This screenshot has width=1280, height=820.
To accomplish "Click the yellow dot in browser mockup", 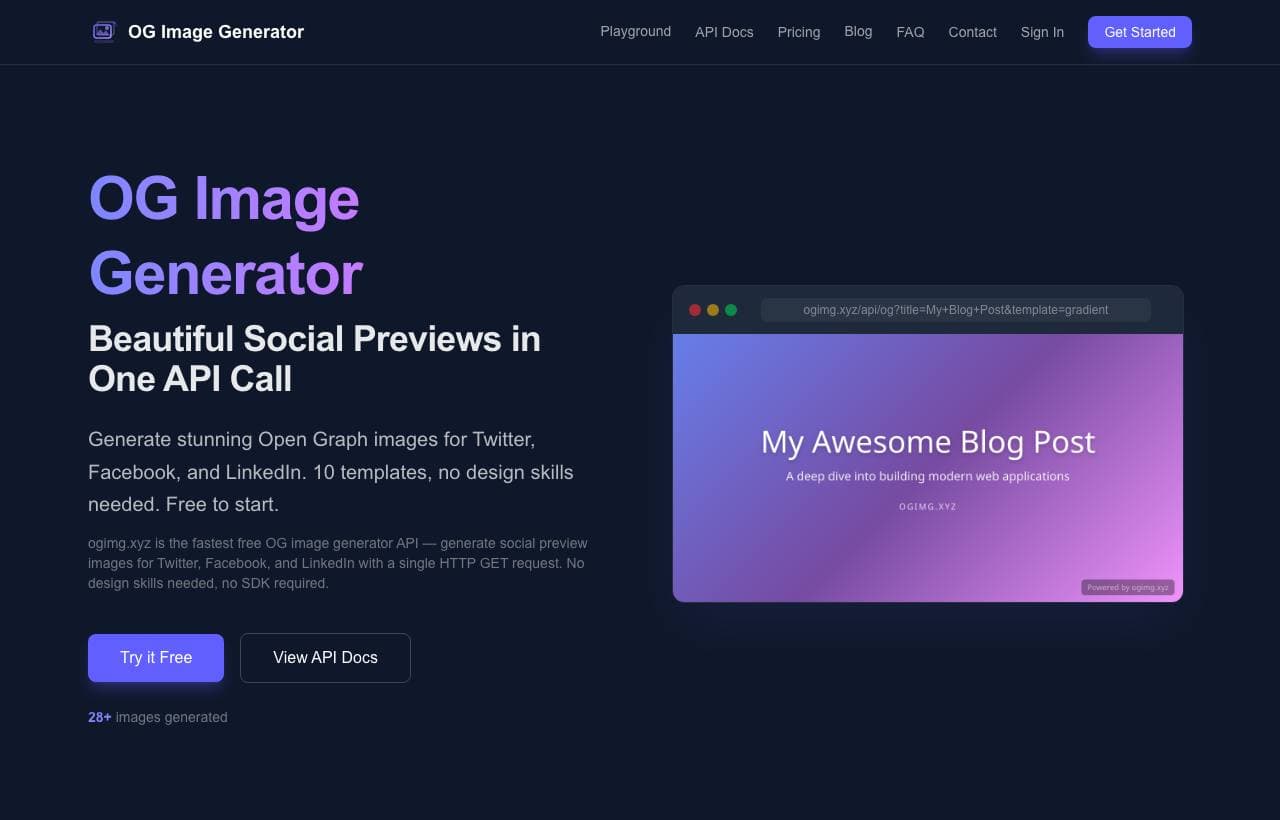I will [713, 310].
